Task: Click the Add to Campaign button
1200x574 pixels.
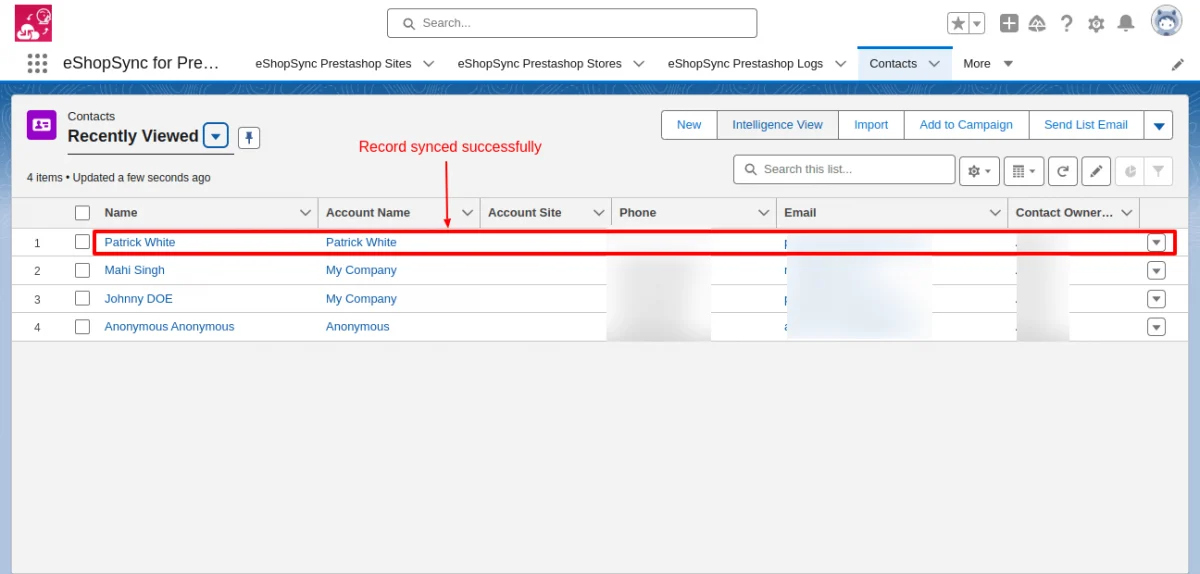Action: click(x=966, y=125)
